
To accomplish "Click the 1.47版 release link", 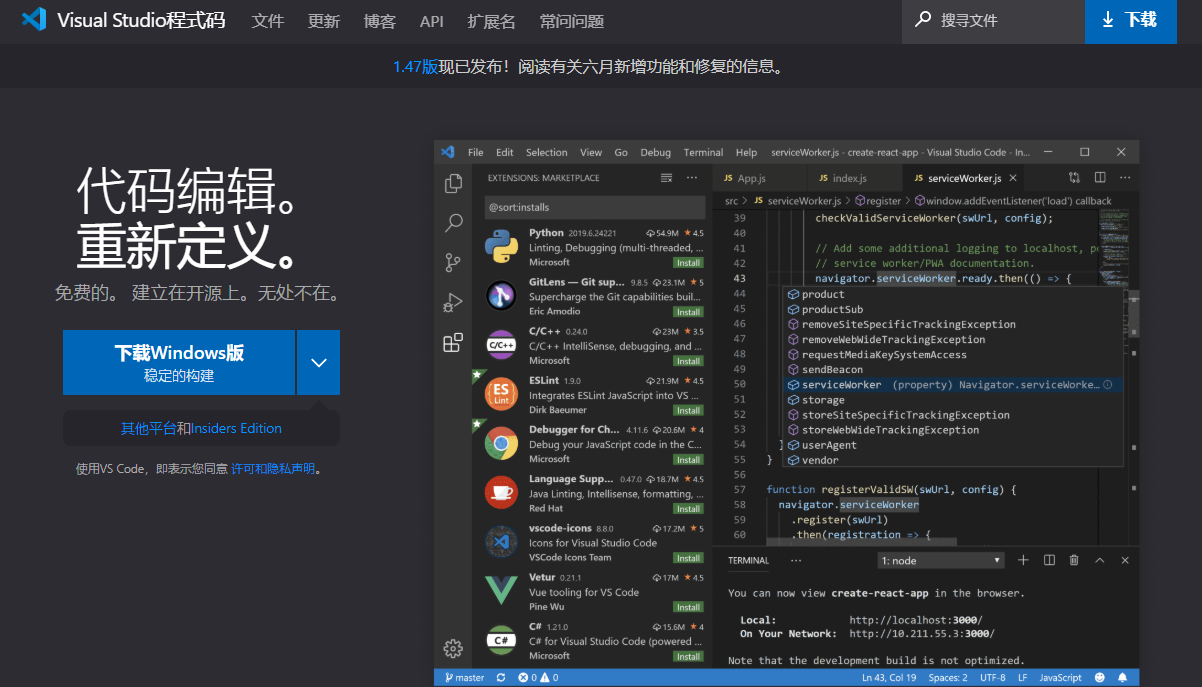I will 415,67.
